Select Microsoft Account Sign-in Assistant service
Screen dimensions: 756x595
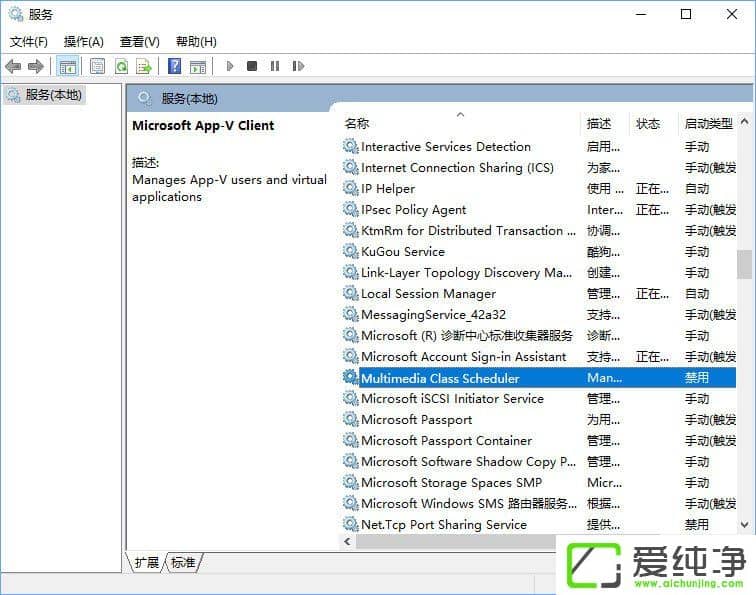[539, 357]
